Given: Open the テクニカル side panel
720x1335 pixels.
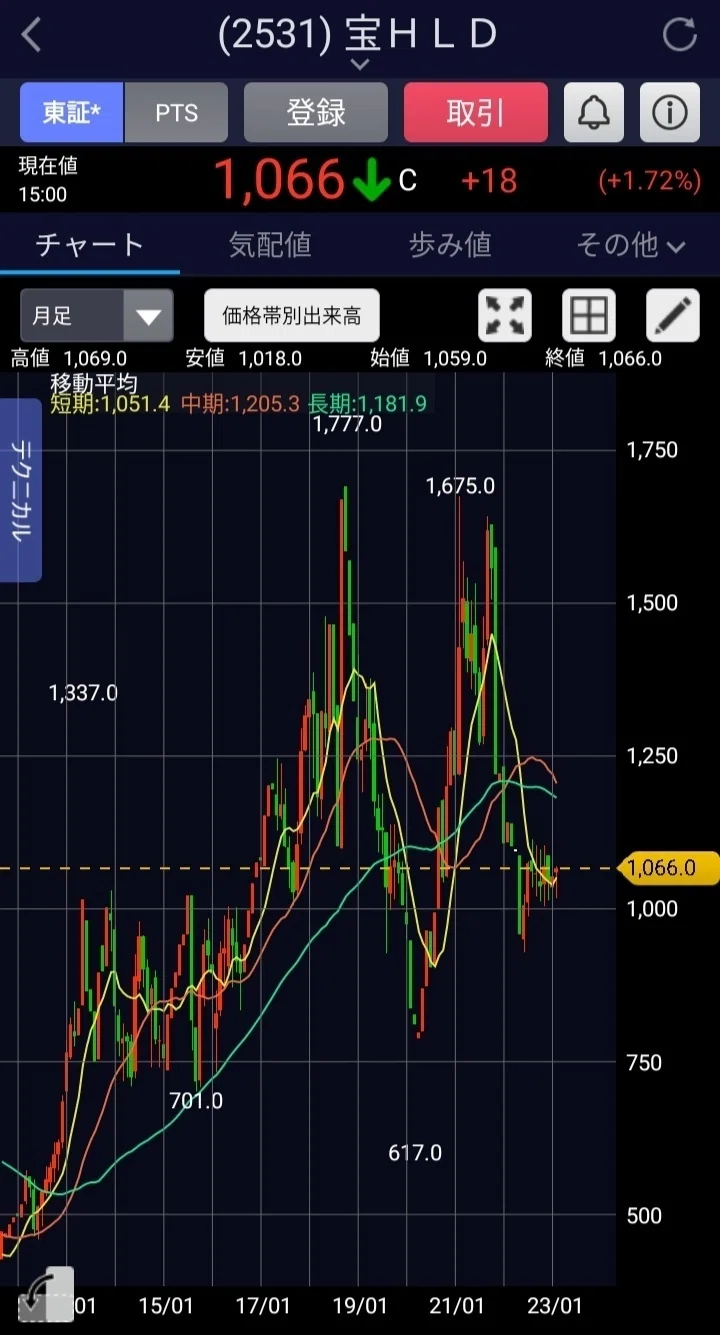Looking at the screenshot, I should [20, 490].
